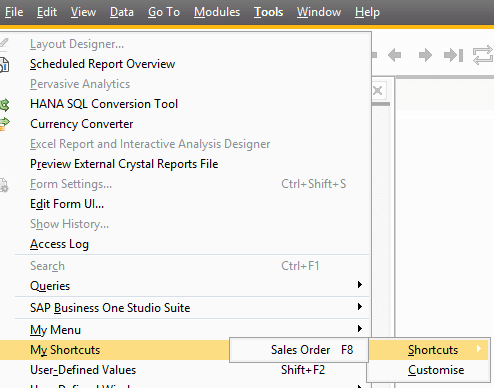Click the Studio Suite submenu arrow
The height and width of the screenshot is (388, 494).
click(360, 307)
